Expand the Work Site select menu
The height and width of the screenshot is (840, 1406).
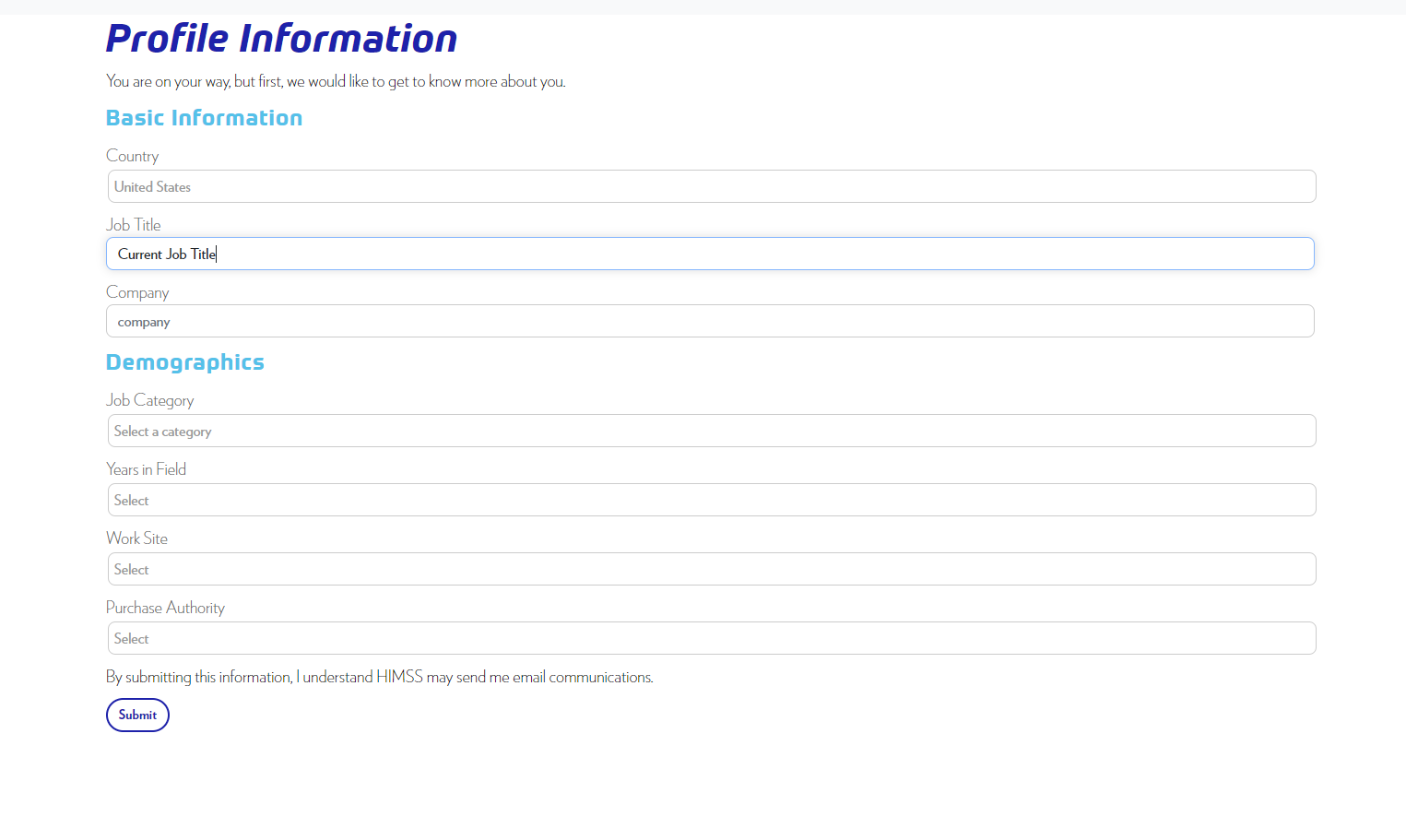[711, 569]
